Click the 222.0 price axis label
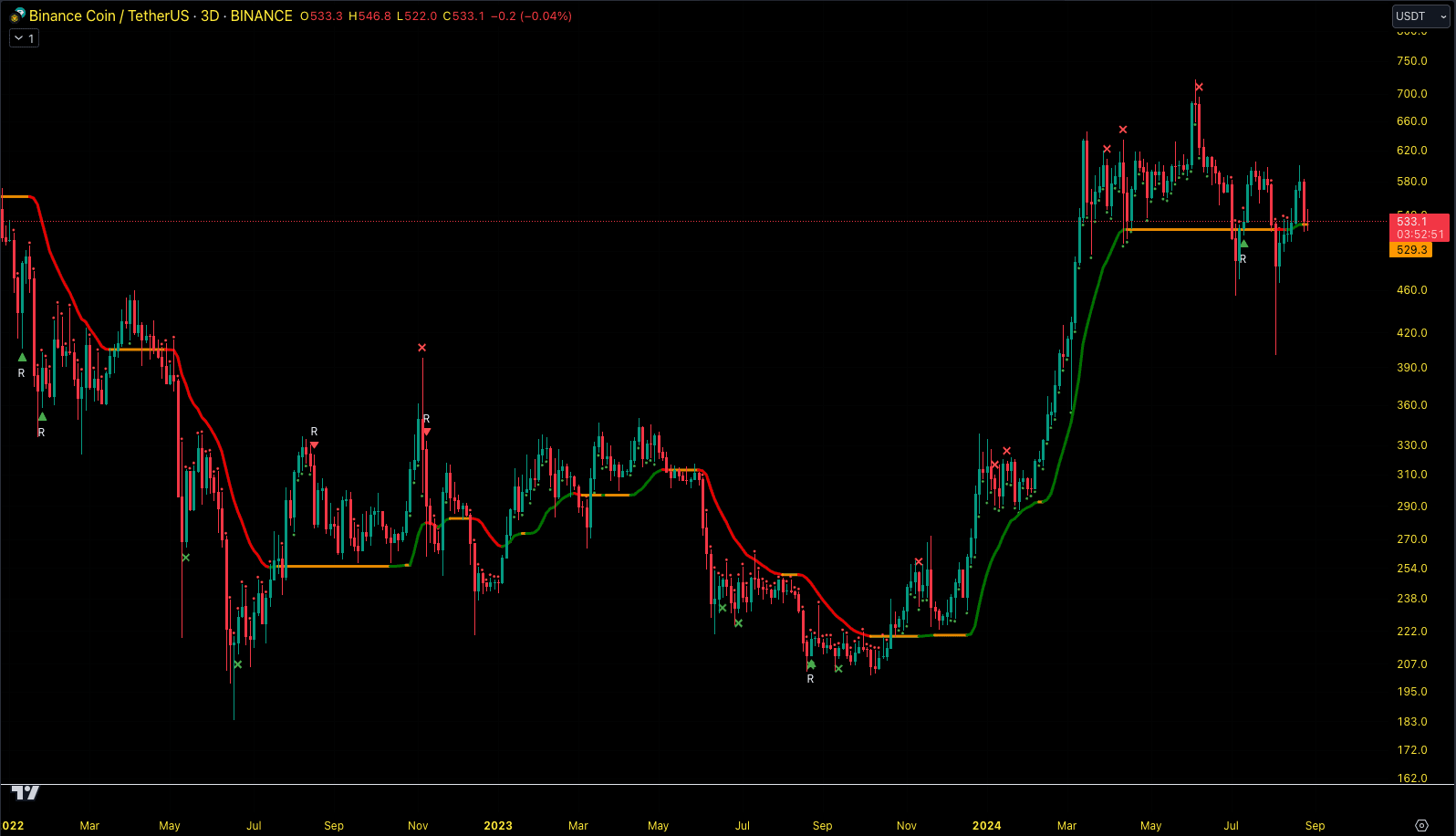Viewport: 1456px width, 836px height. [x=1411, y=632]
